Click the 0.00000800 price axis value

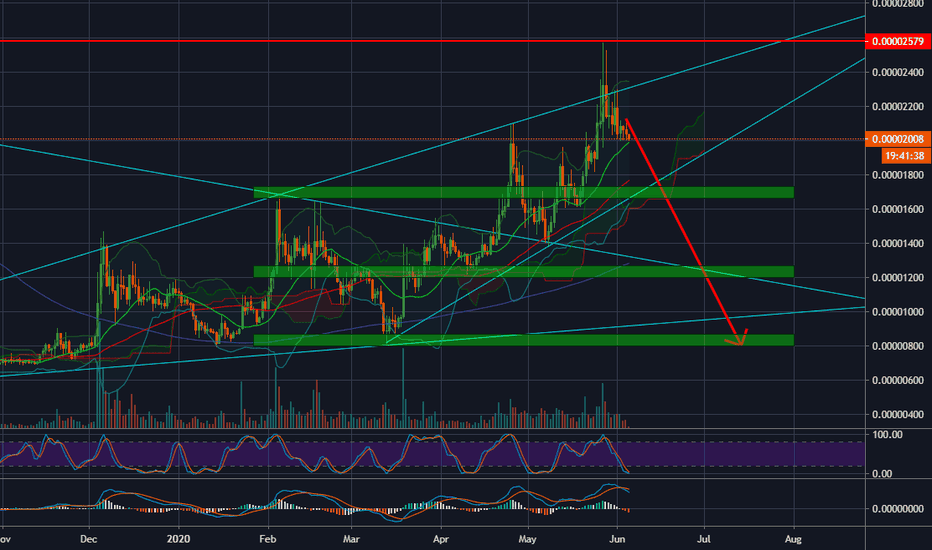click(x=898, y=346)
